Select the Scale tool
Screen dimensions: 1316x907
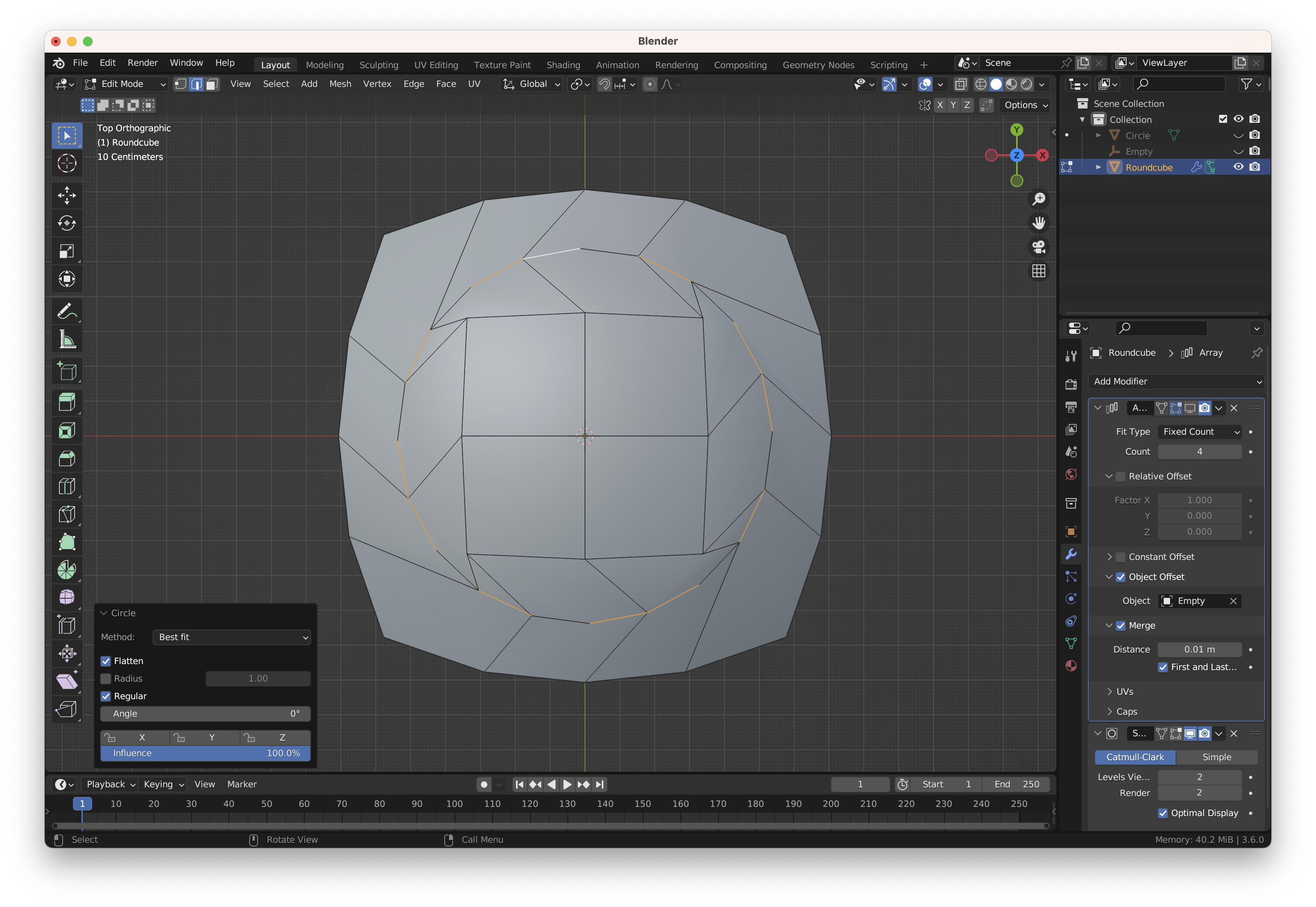tap(67, 251)
